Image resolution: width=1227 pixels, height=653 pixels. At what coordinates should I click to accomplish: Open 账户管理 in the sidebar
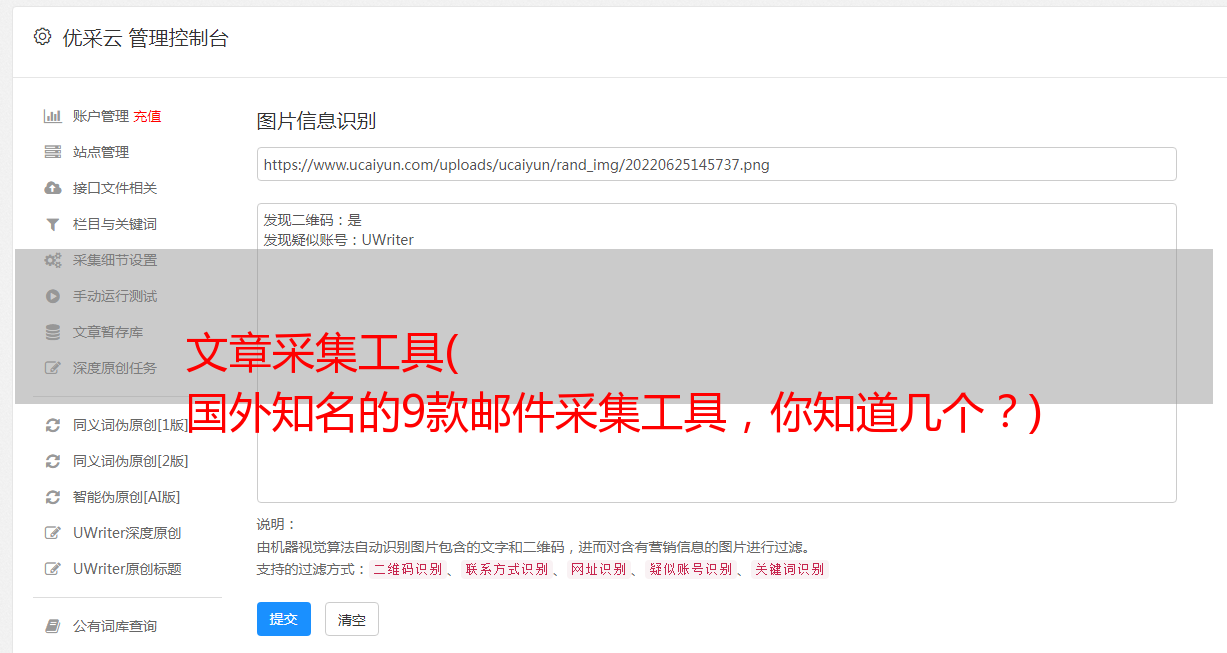point(101,116)
